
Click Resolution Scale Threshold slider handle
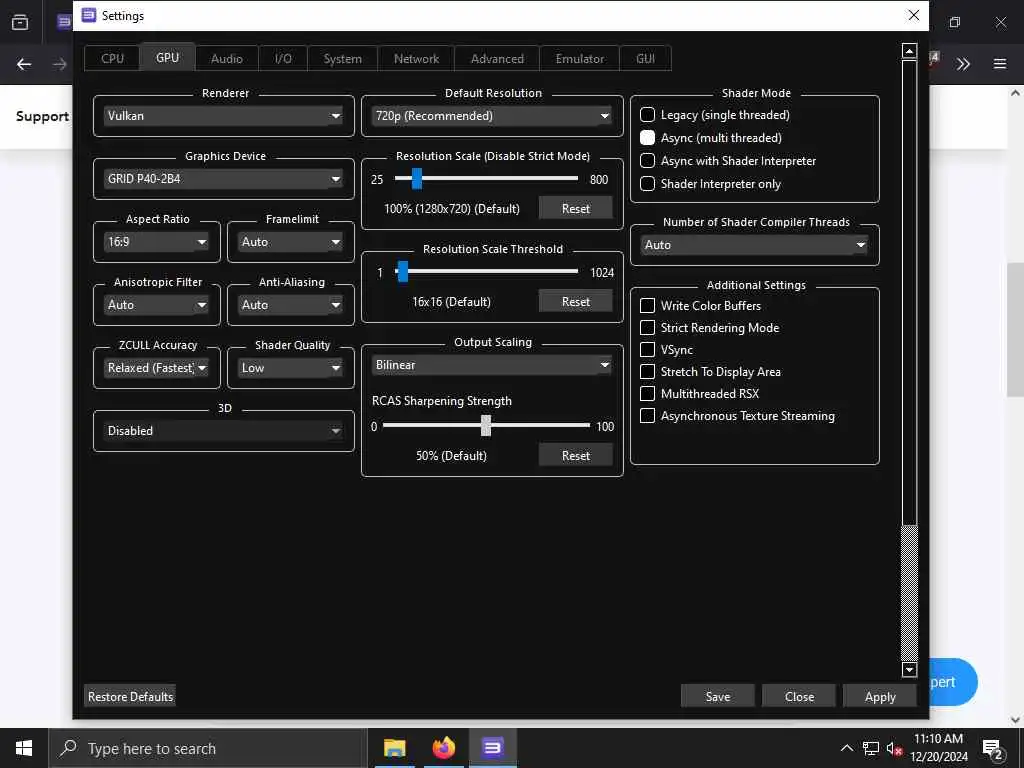(402, 272)
